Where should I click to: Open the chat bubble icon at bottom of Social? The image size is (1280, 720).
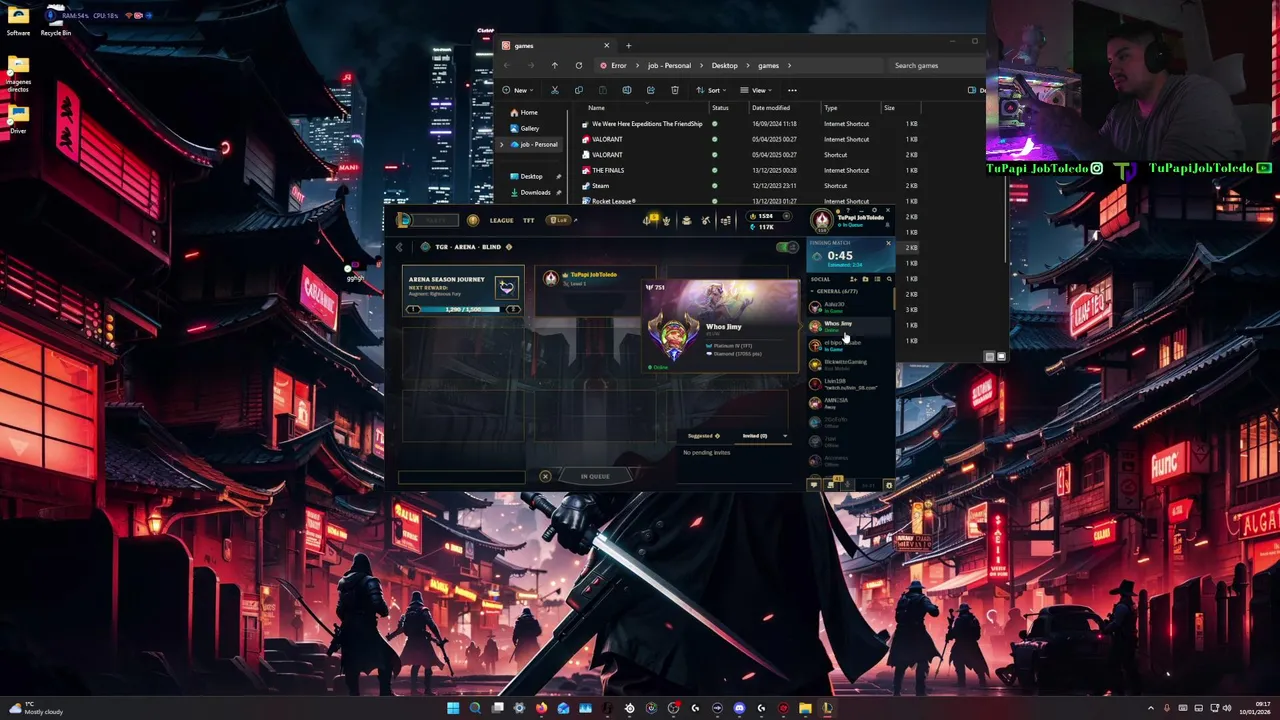(814, 485)
